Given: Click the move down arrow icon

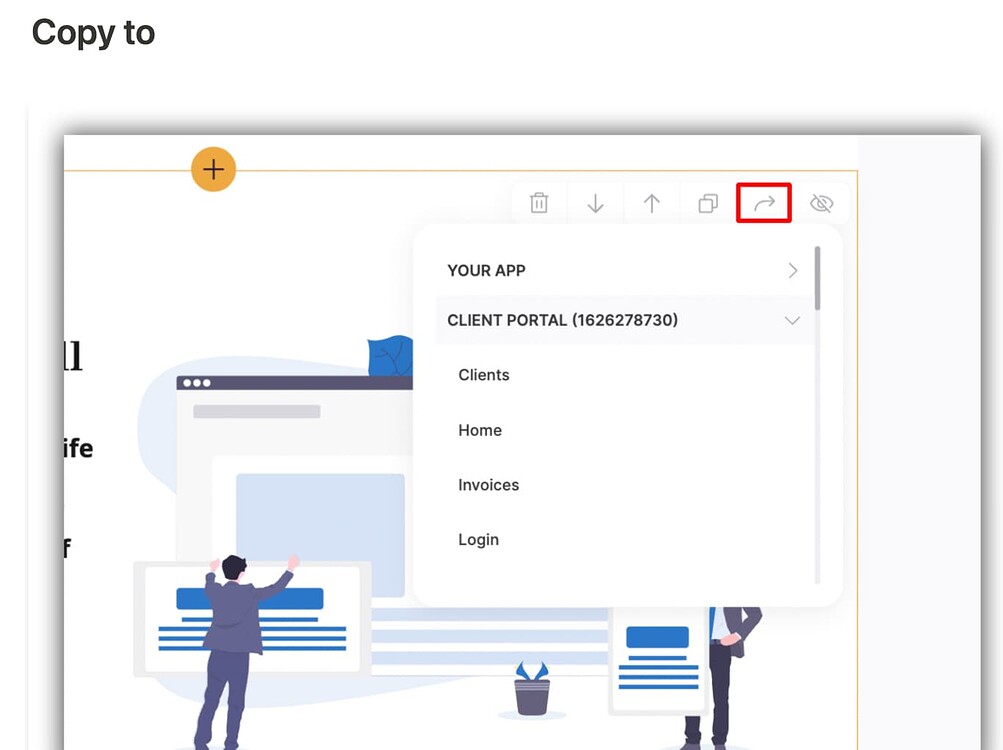Looking at the screenshot, I should (x=595, y=203).
